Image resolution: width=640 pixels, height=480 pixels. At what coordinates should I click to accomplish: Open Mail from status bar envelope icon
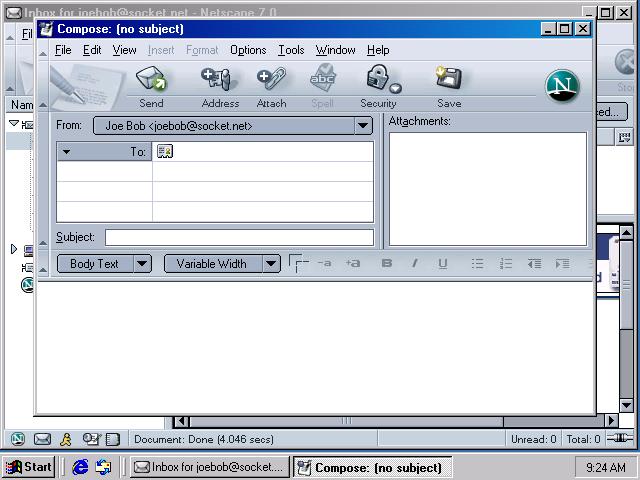(42, 439)
